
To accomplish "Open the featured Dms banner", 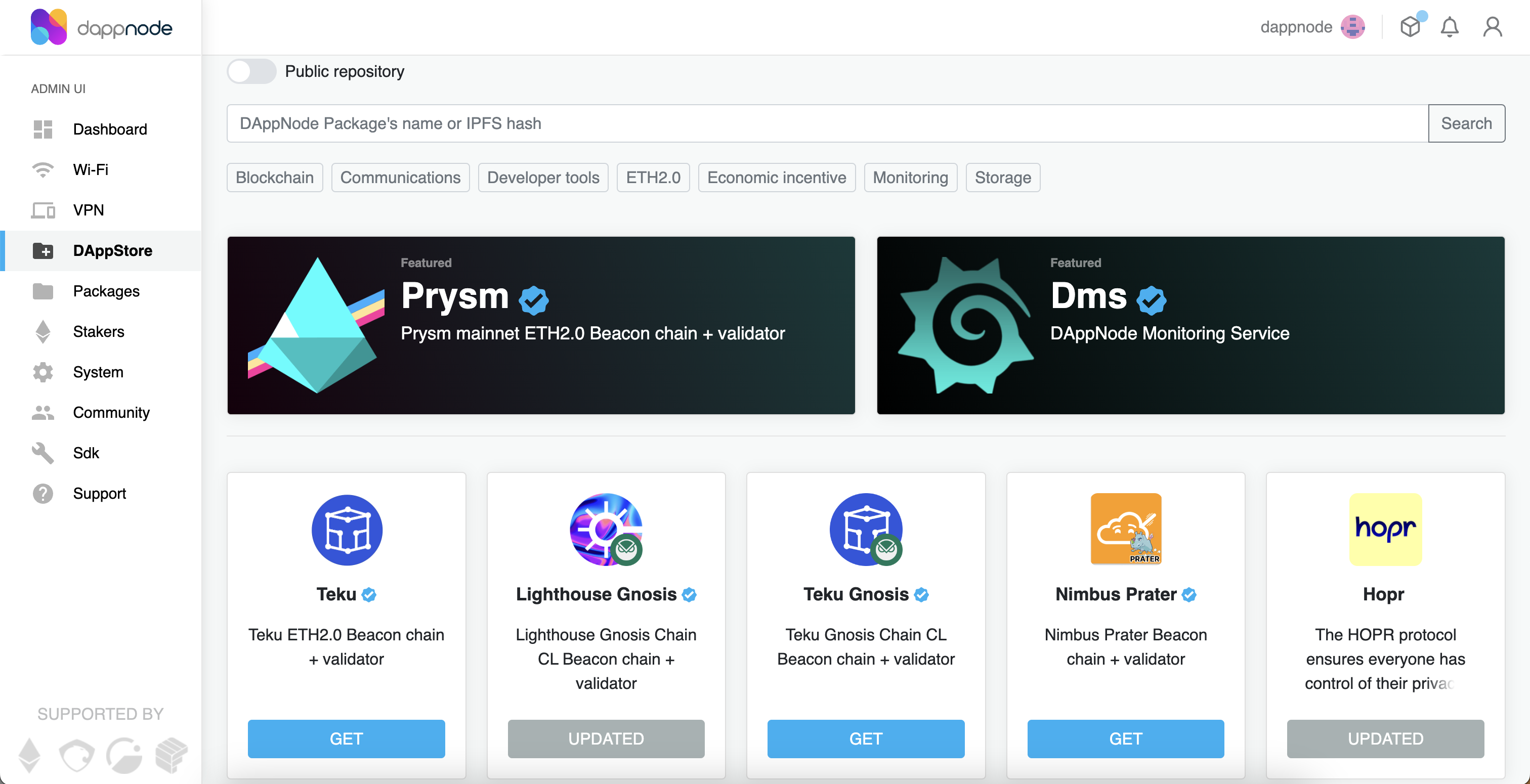I will (x=1191, y=325).
